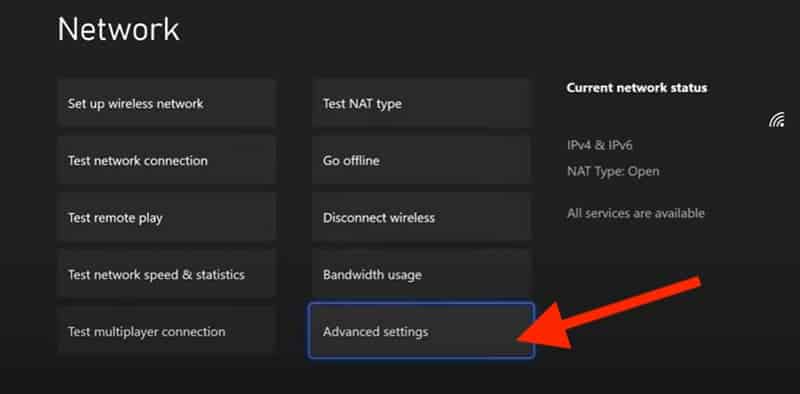Open the highlighted Advanced settings tile
The image size is (800, 394).
[x=421, y=331]
